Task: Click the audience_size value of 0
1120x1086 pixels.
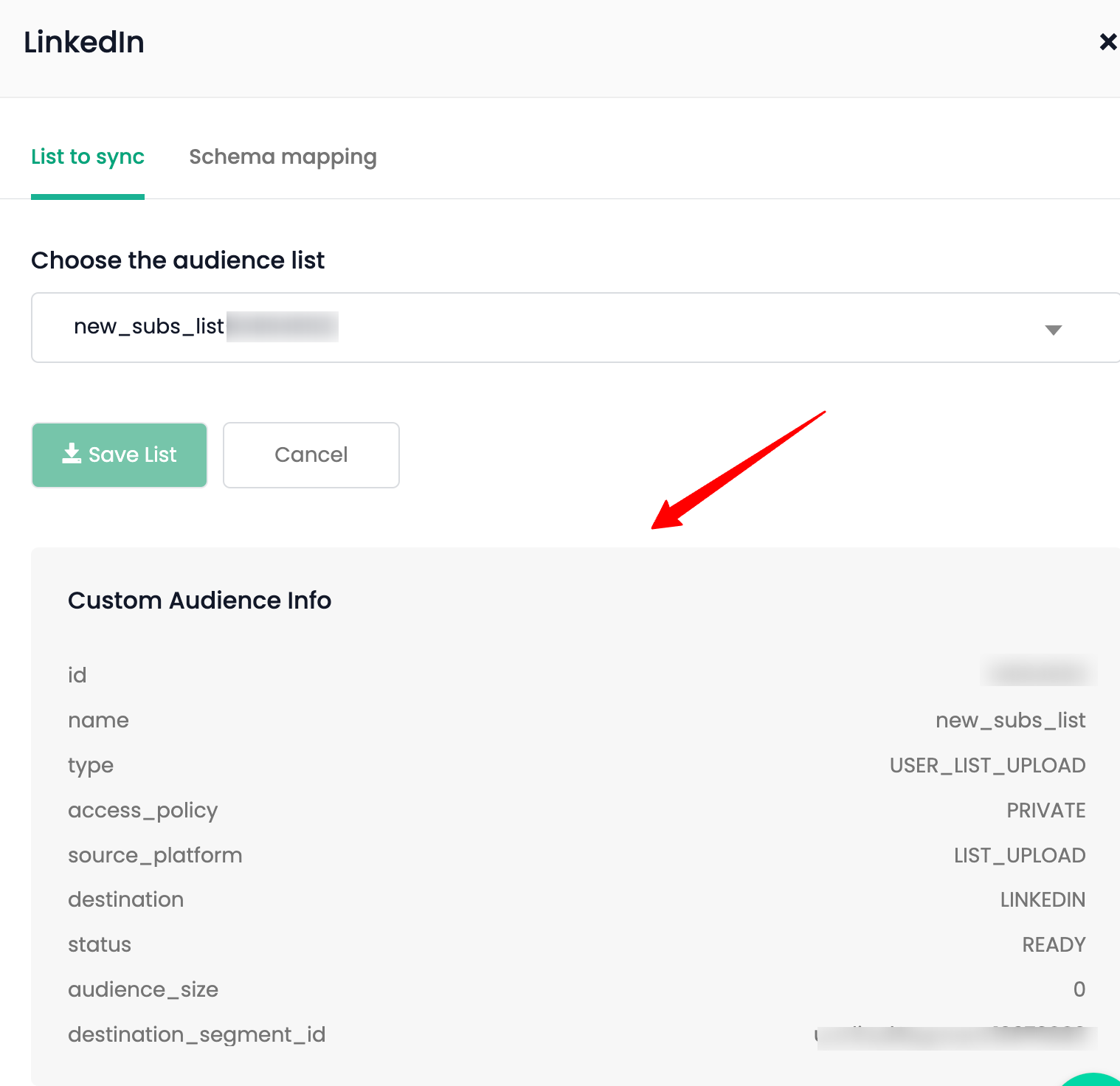Action: 1079,989
